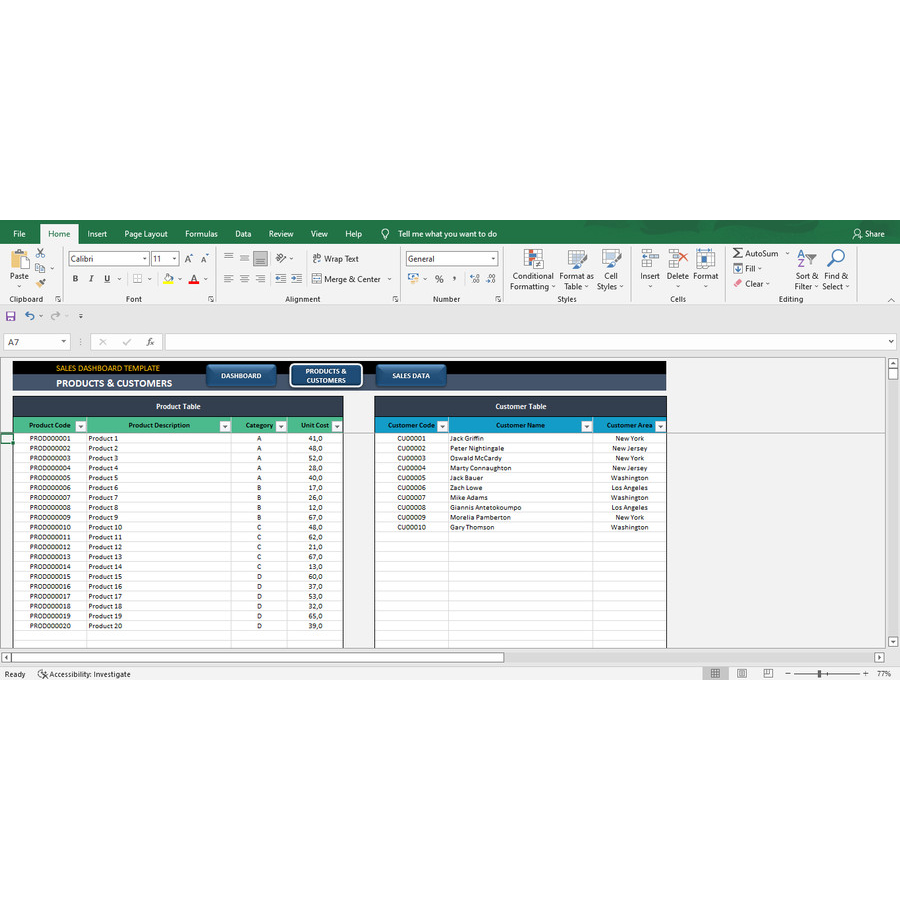Open the Category filter dropdown
Viewport: 900px width, 900px height.
(281, 426)
